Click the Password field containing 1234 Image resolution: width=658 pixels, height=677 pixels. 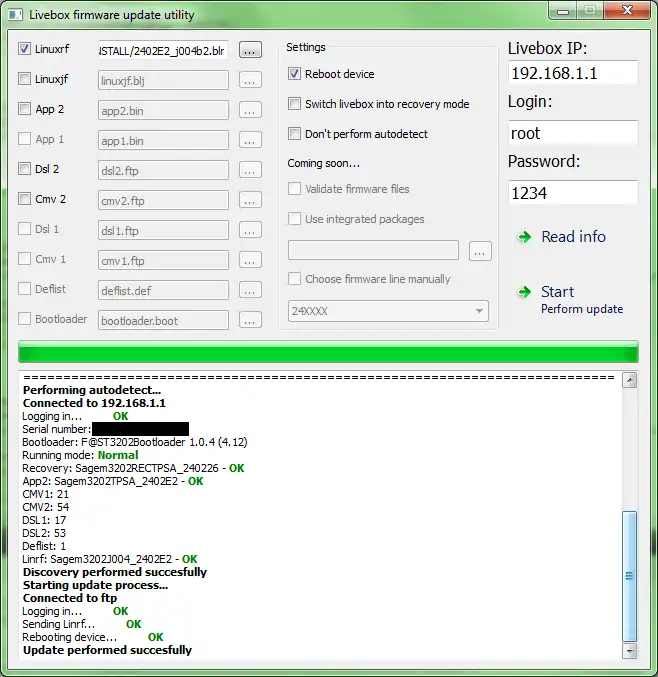tap(573, 193)
